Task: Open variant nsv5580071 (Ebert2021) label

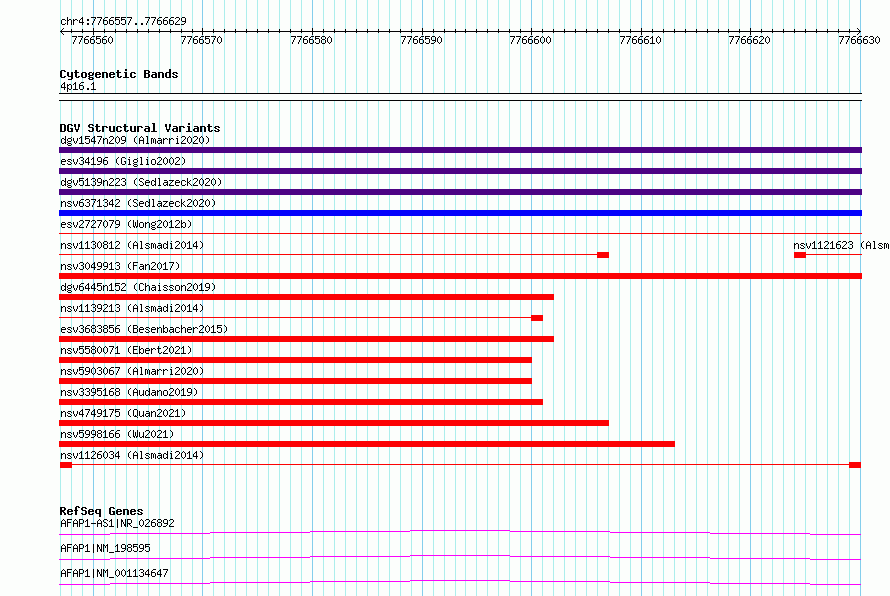Action: (126, 350)
